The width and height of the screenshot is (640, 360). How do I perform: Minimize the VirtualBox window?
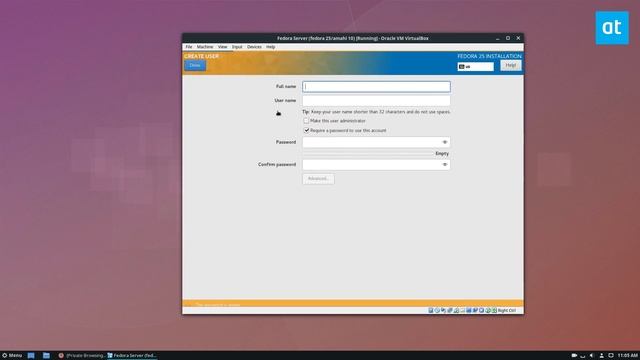(498, 38)
